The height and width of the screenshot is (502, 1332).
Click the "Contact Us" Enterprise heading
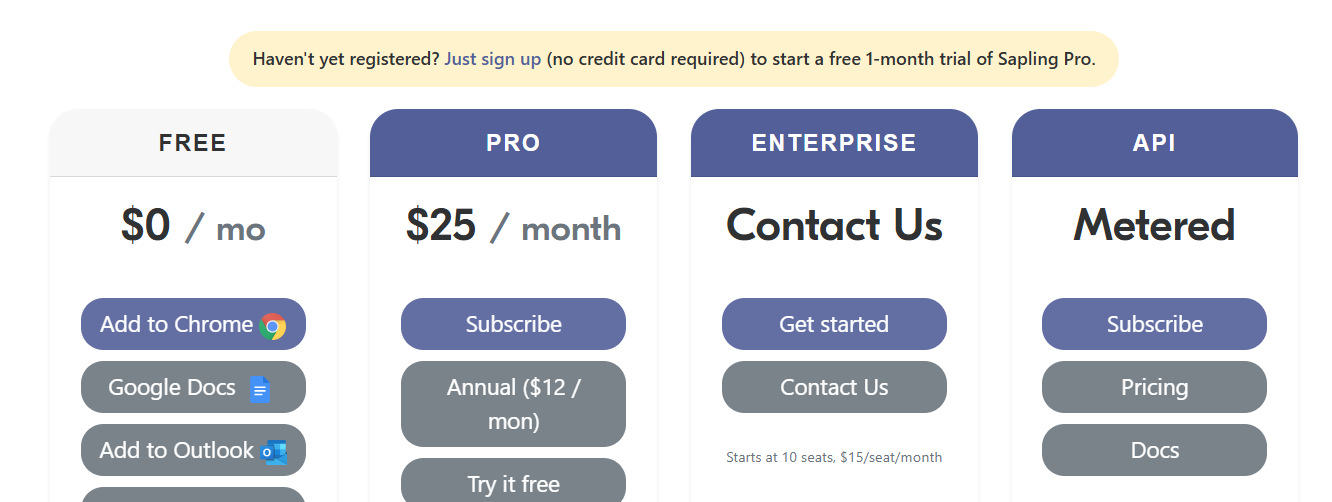coord(834,225)
